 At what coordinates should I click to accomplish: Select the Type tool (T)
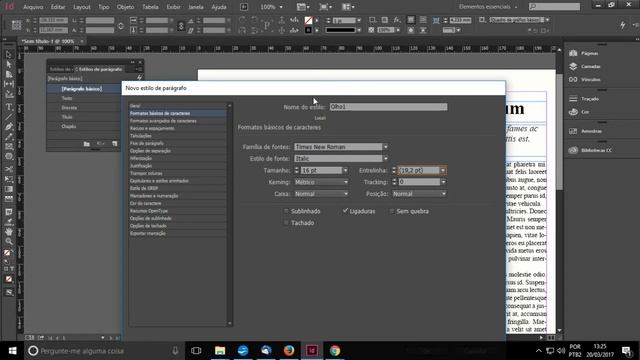(x=9, y=107)
